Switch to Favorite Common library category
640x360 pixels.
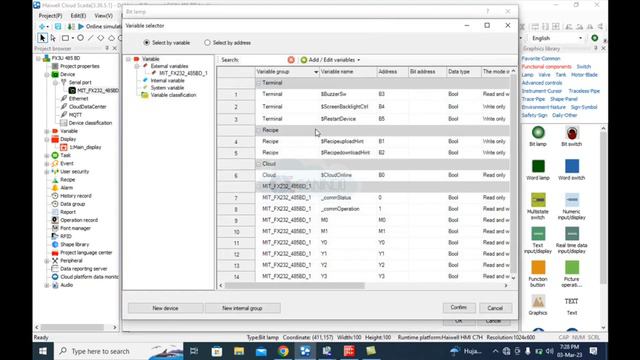(x=541, y=58)
